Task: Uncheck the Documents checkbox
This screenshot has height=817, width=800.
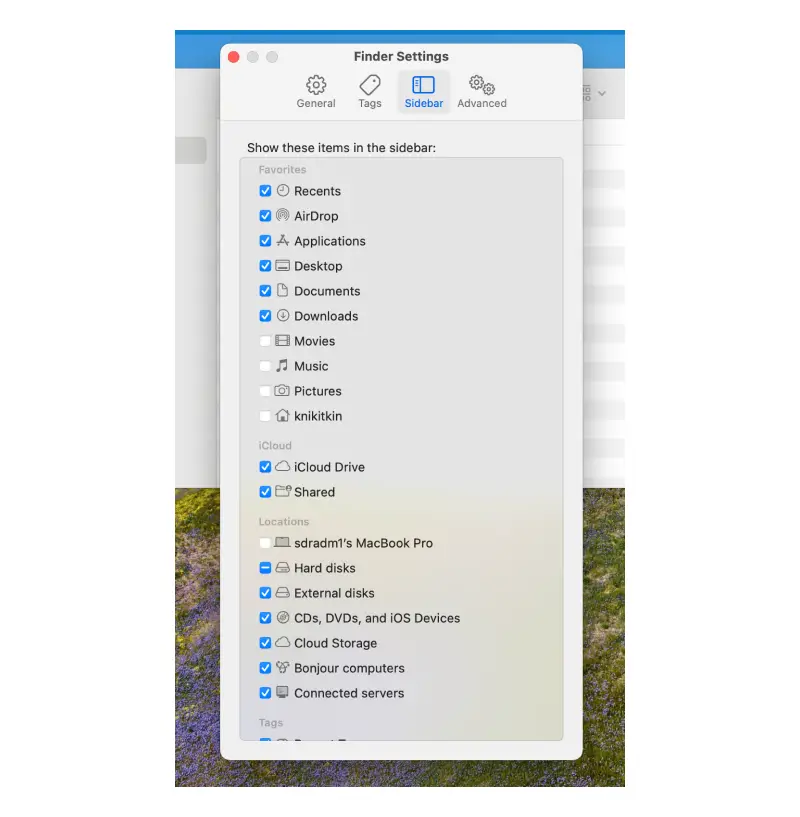Action: (x=265, y=291)
